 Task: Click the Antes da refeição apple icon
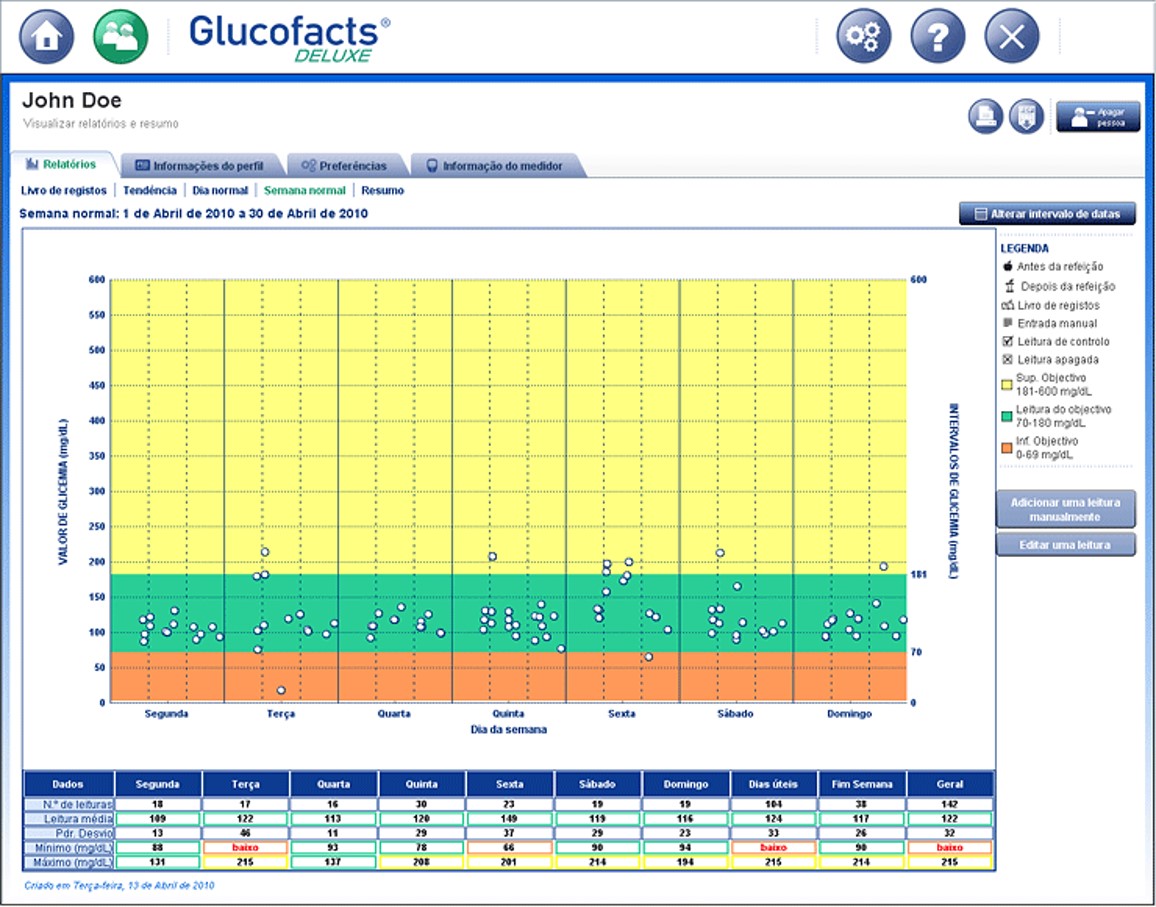click(1007, 266)
